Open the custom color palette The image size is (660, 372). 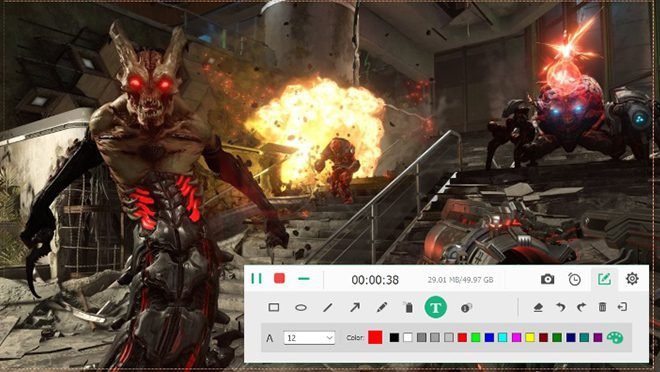(x=615, y=337)
